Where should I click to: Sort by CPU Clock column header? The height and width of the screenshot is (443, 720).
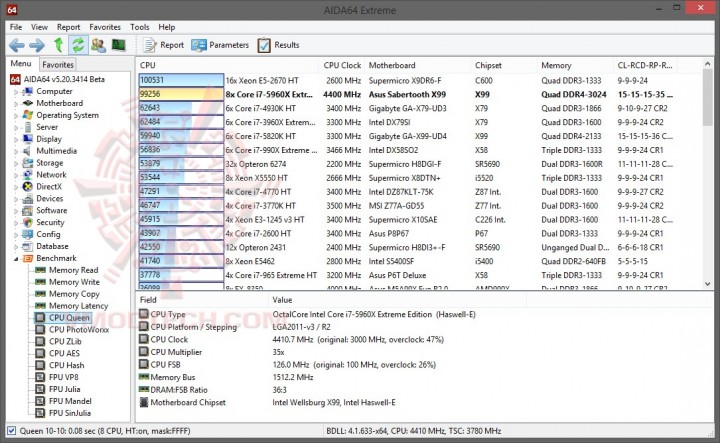(x=342, y=65)
